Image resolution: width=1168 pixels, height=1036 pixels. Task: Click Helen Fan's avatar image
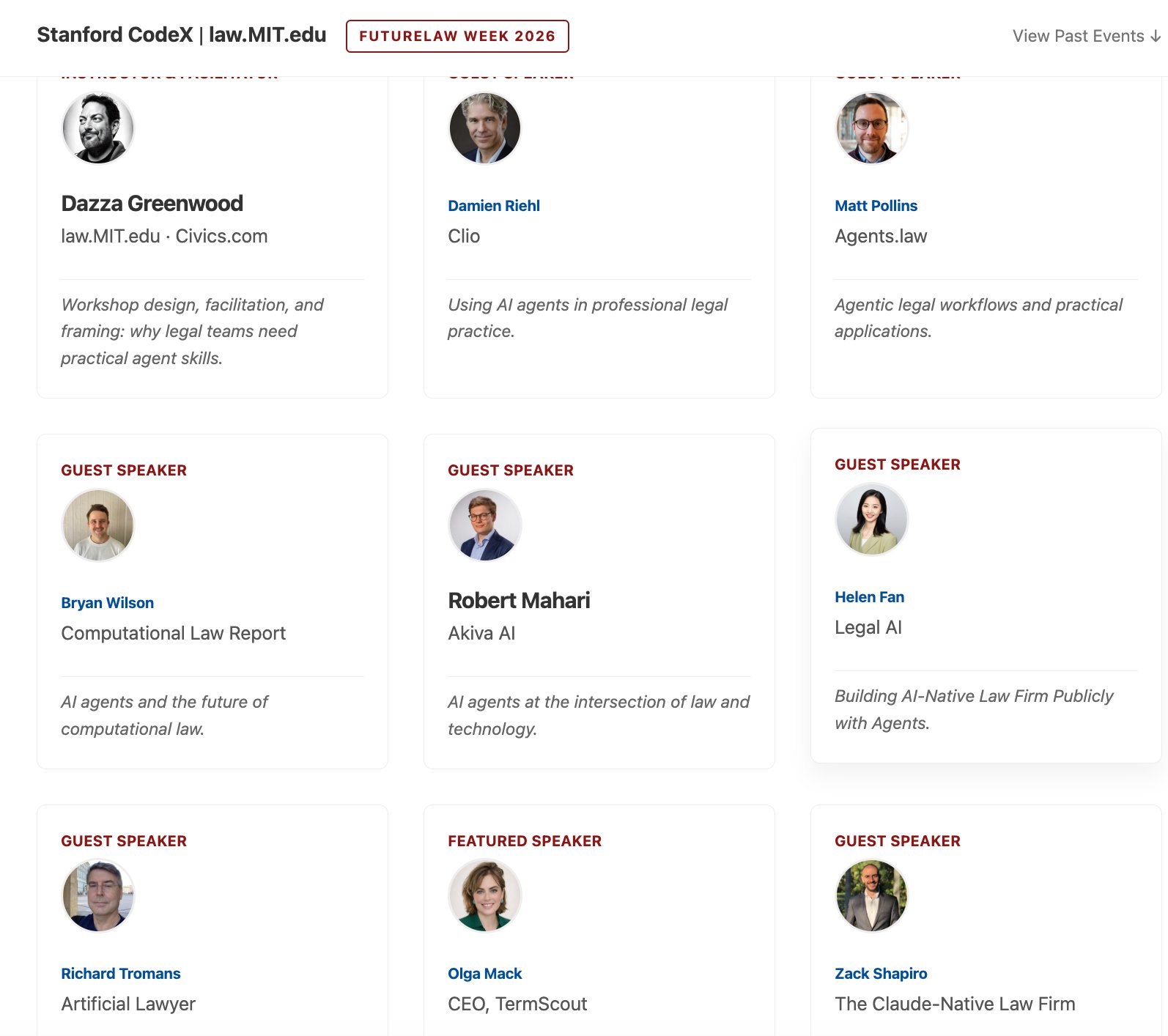click(x=872, y=519)
